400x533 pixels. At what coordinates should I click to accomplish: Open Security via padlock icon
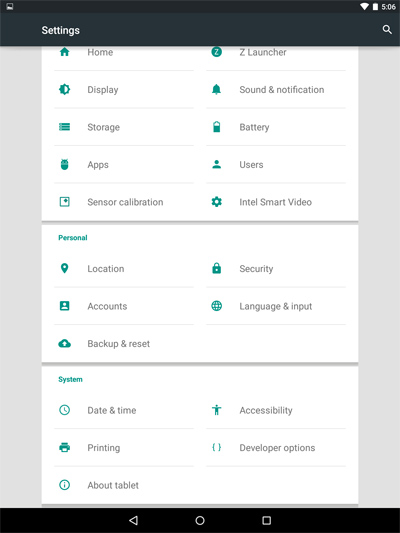coord(216,268)
